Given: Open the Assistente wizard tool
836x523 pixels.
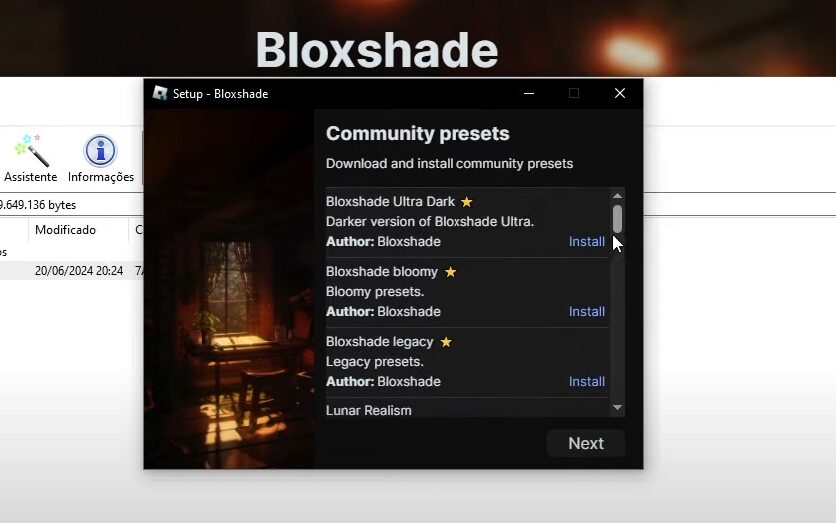Looking at the screenshot, I should 30,158.
